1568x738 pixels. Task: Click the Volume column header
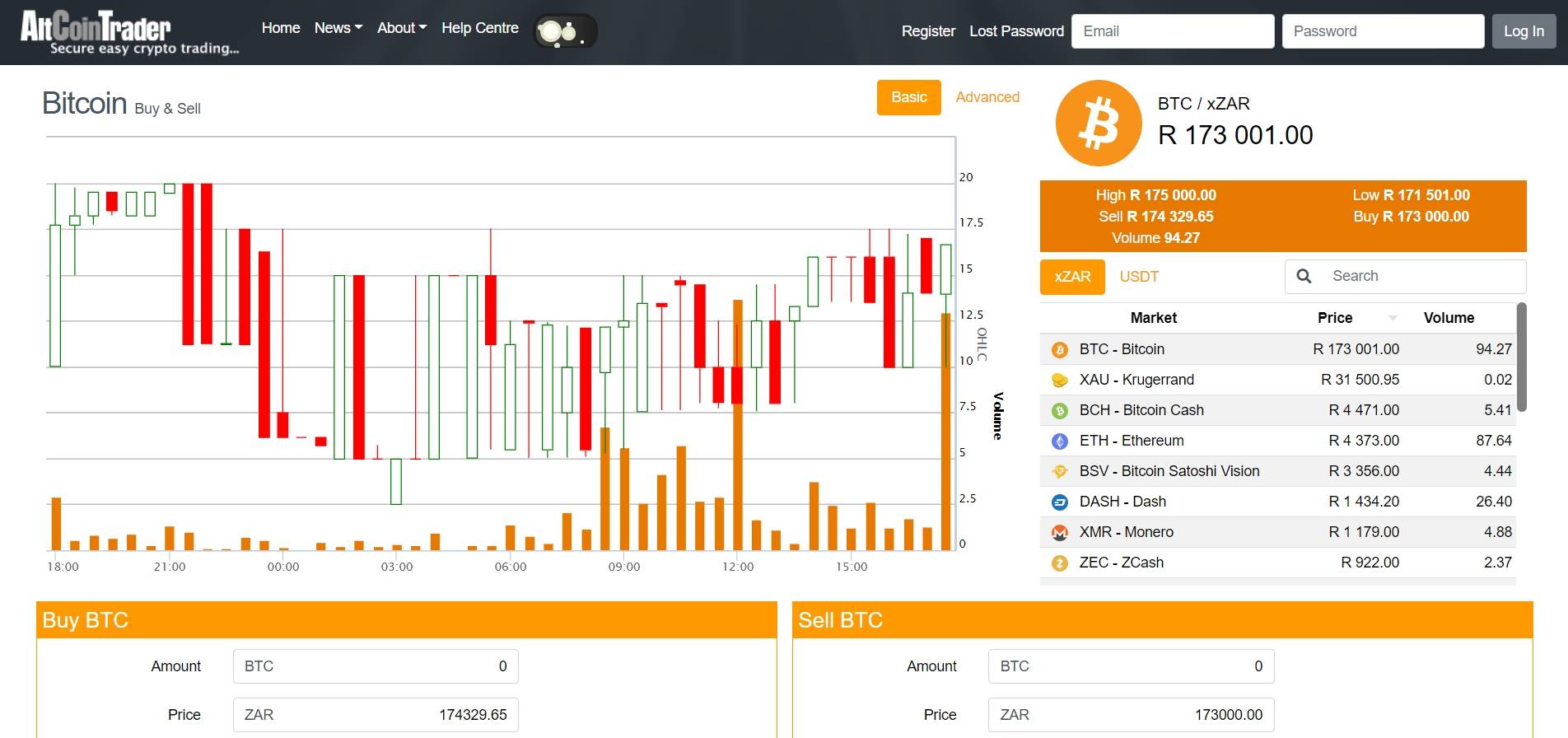coord(1449,318)
